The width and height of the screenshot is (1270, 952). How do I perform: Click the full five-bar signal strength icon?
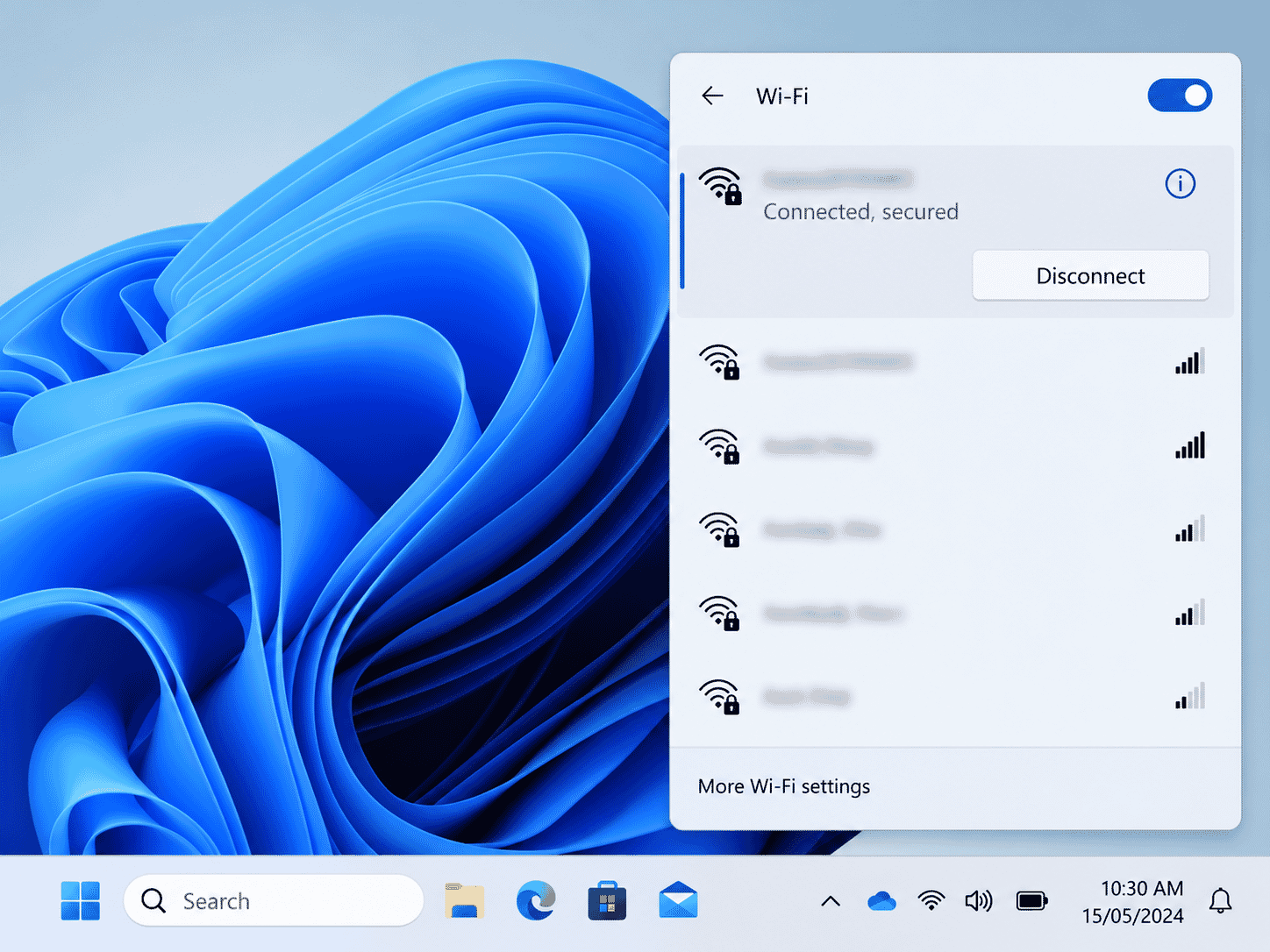1190,445
